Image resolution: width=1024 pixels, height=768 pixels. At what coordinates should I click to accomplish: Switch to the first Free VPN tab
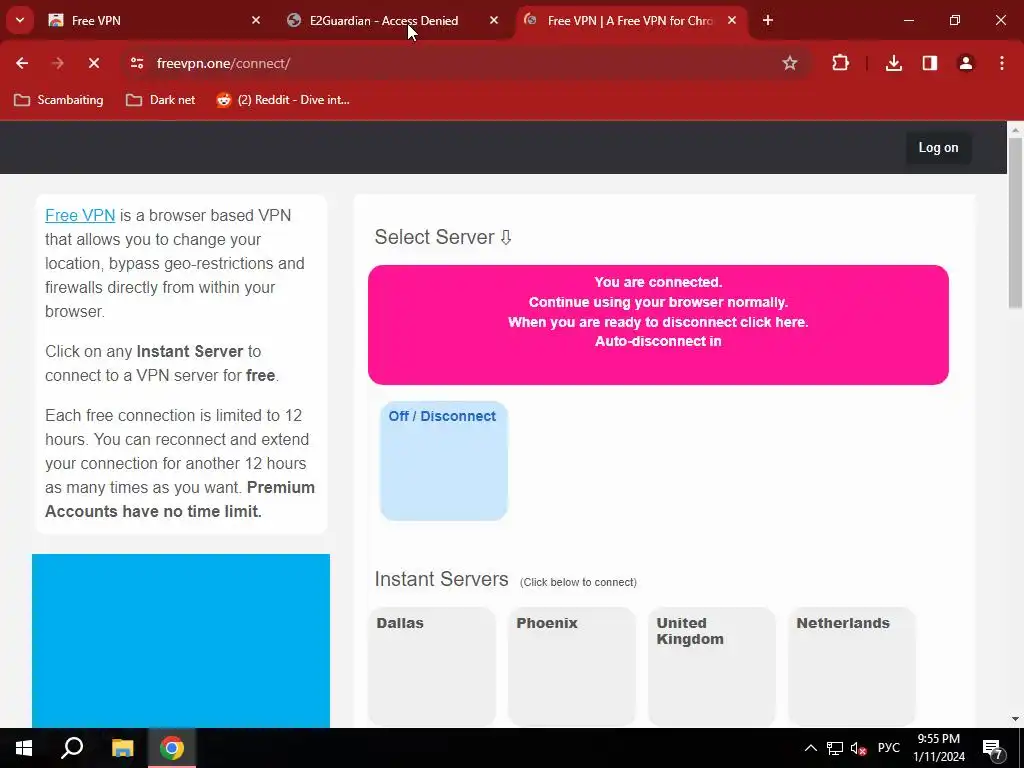click(x=155, y=20)
